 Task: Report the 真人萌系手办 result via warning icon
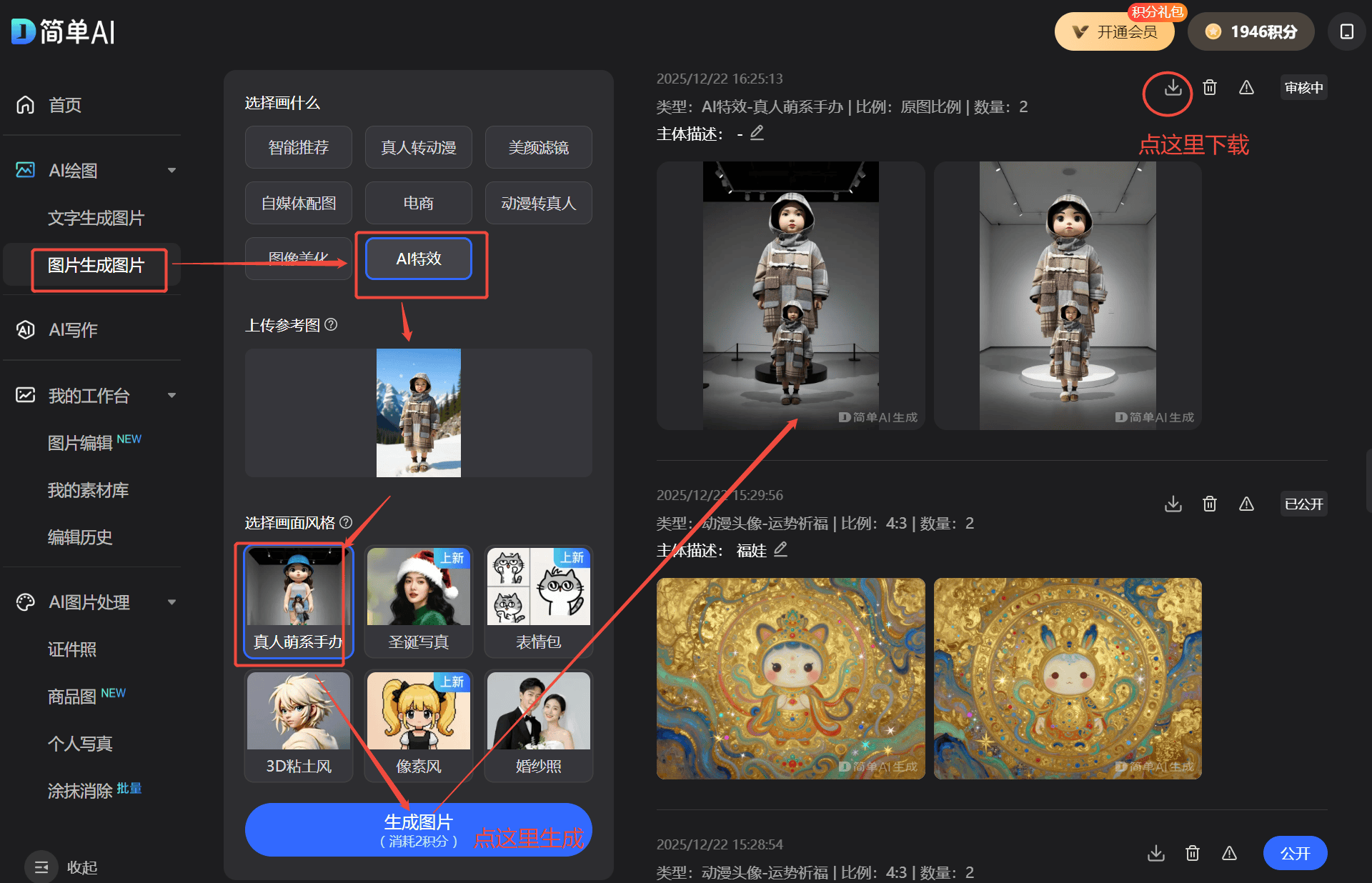[1246, 88]
